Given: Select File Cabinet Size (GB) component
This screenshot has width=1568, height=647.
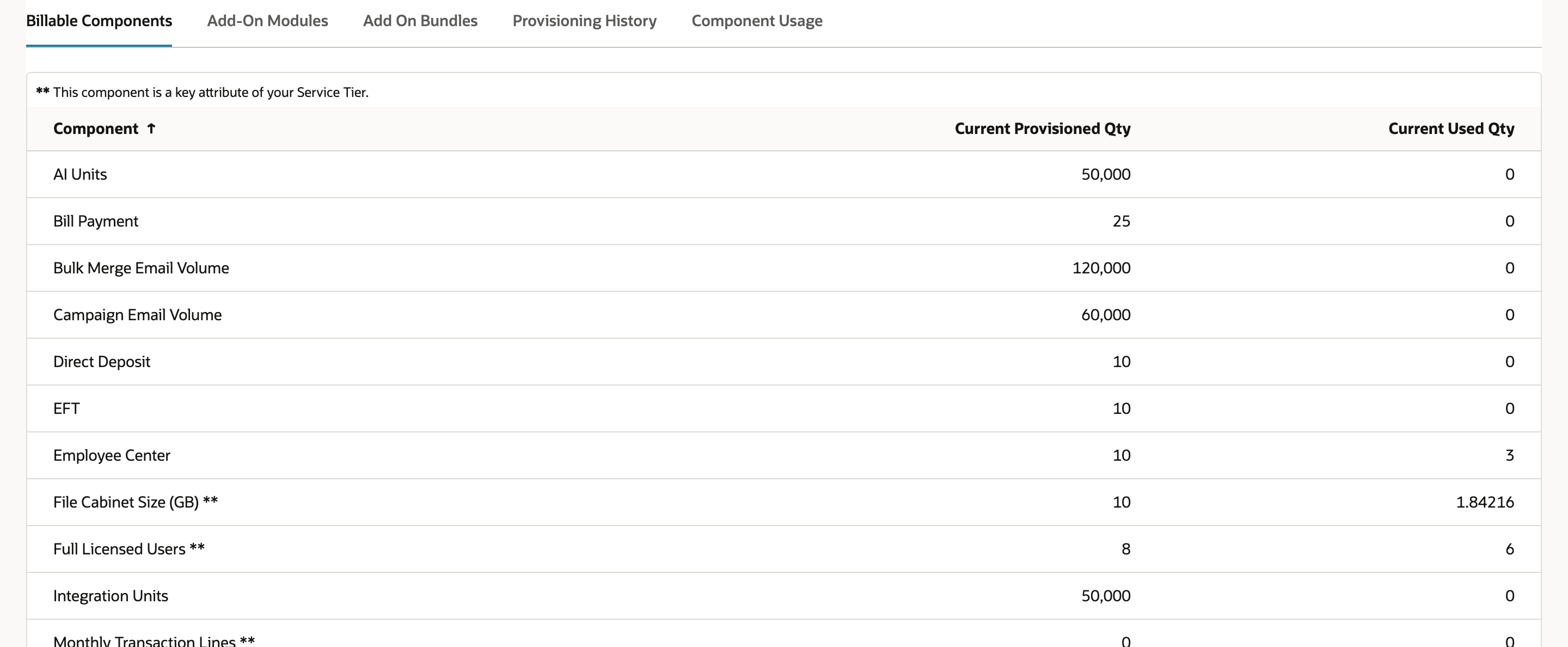Looking at the screenshot, I should coord(135,502).
